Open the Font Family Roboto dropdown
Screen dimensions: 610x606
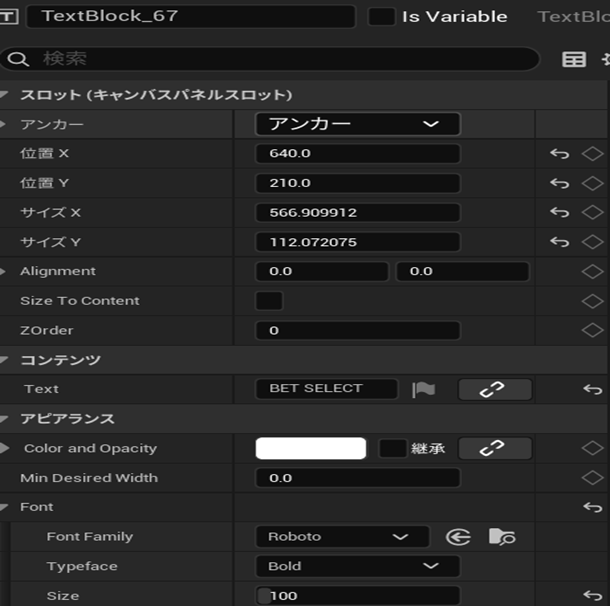pyautogui.click(x=342, y=537)
